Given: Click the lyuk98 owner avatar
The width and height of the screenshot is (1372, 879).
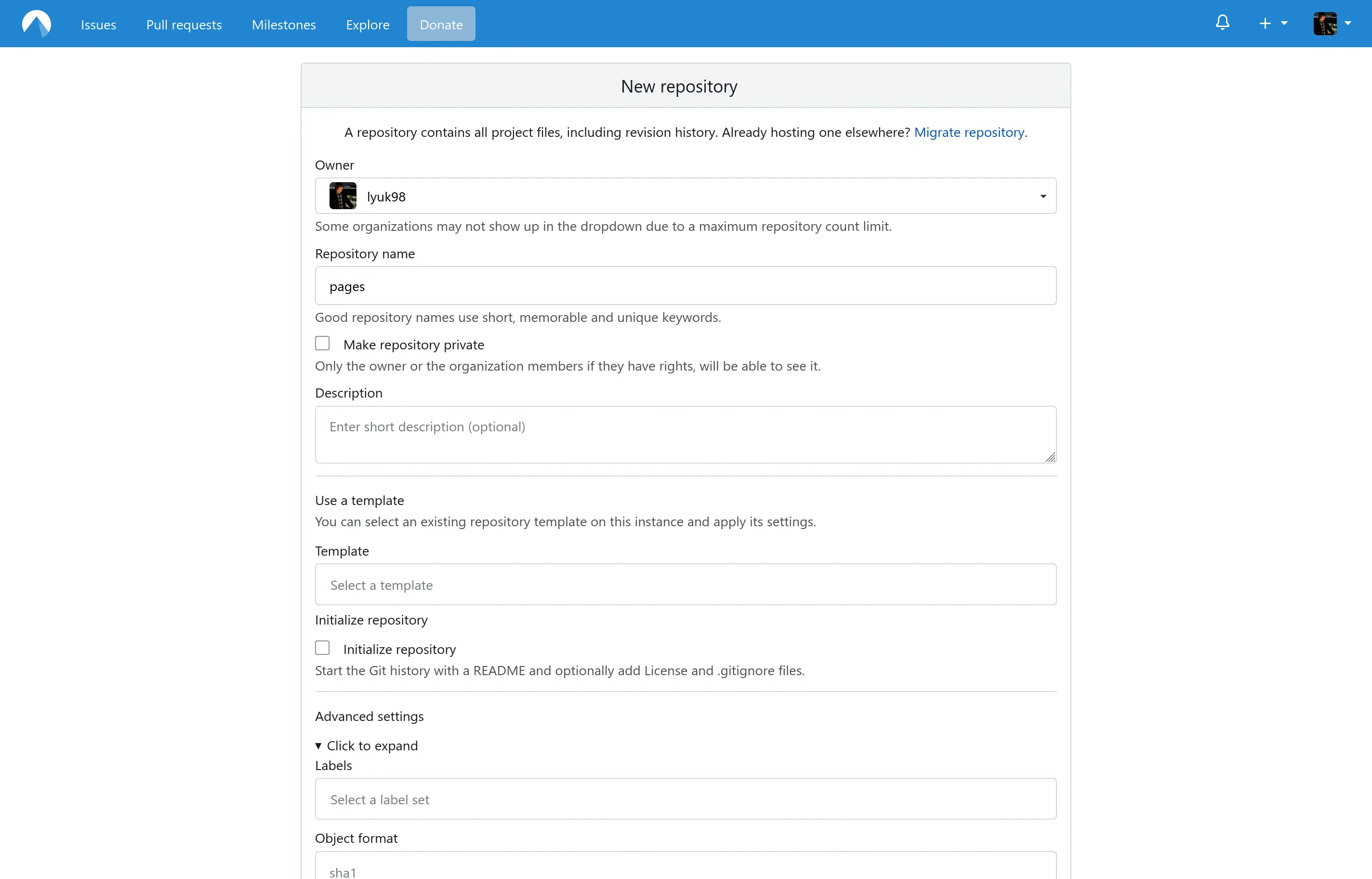Looking at the screenshot, I should click(343, 196).
